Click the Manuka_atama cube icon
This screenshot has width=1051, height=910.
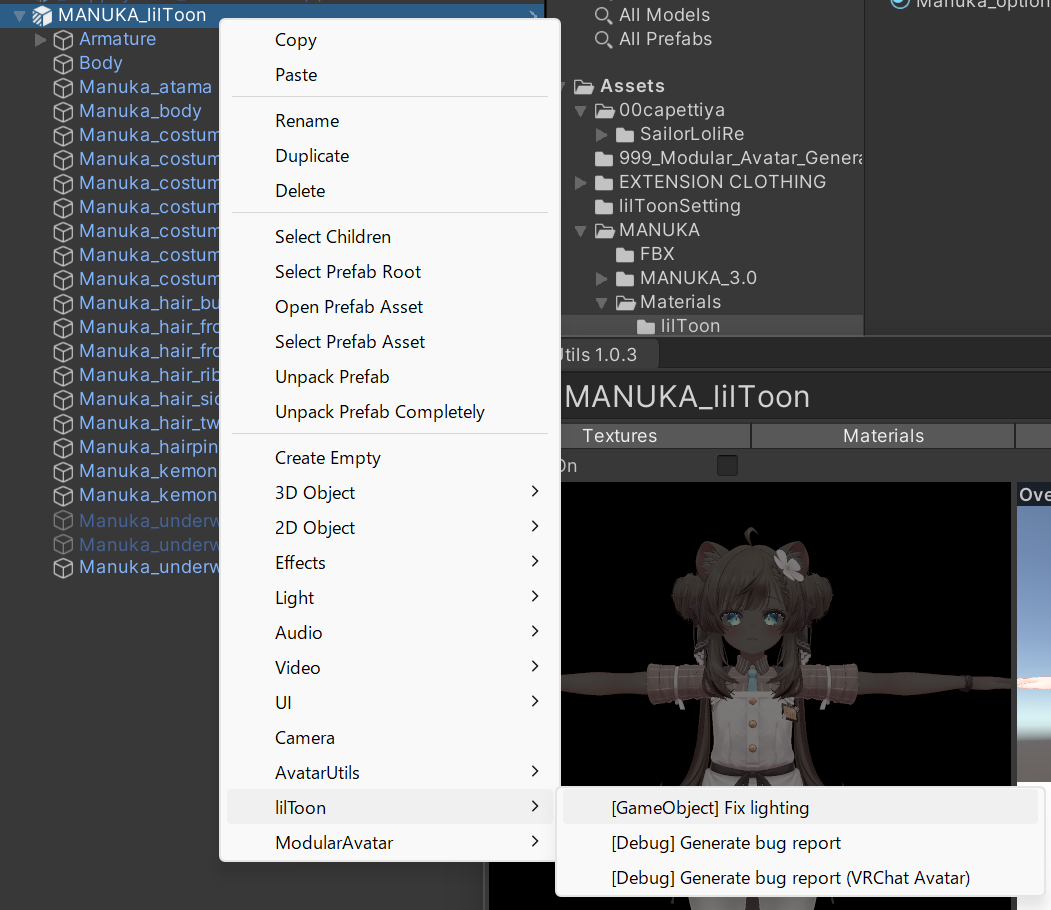click(x=63, y=88)
